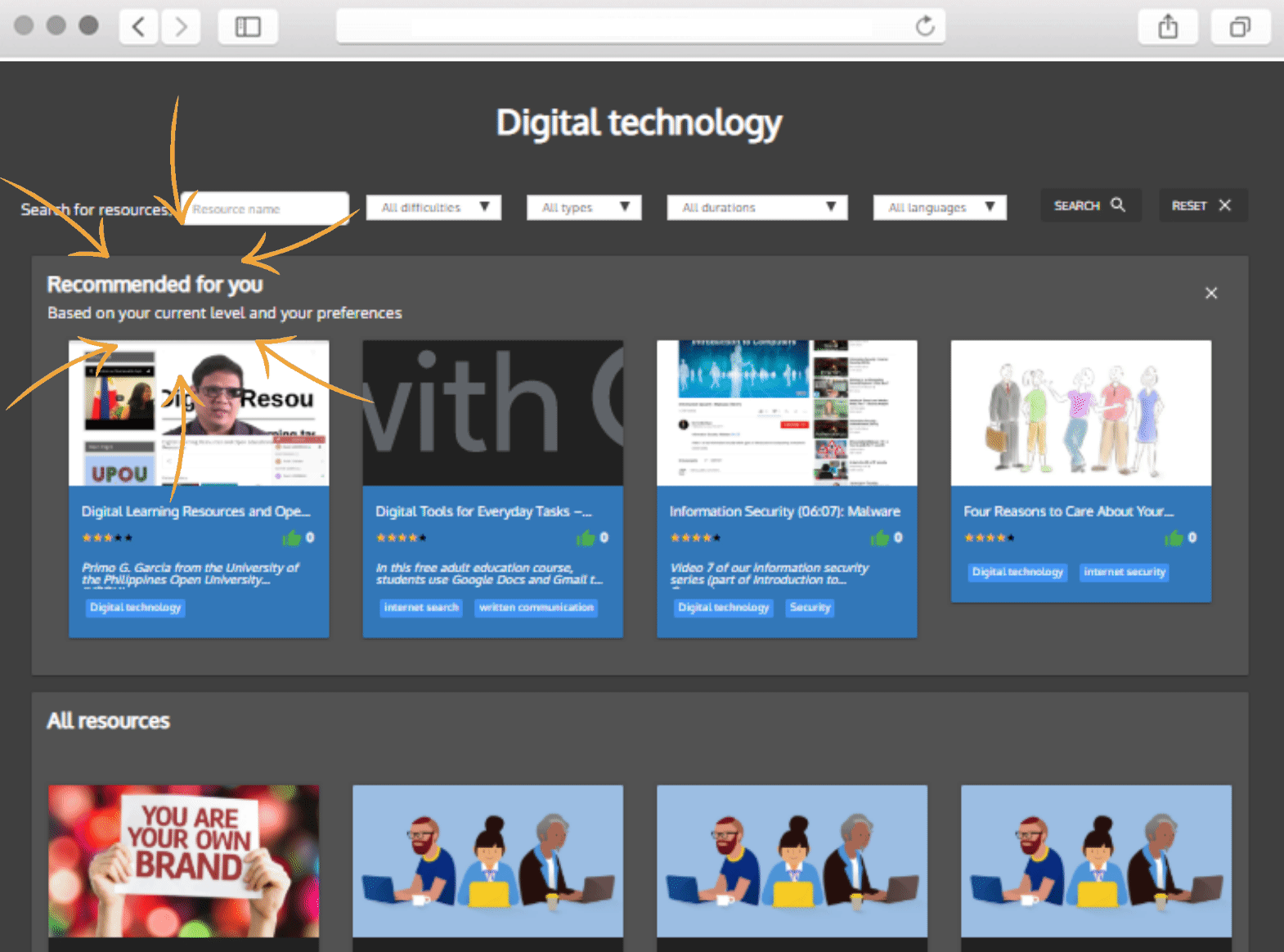Viewport: 1284px width, 952px height.
Task: Click star rating on Information Security card
Action: tap(695, 538)
